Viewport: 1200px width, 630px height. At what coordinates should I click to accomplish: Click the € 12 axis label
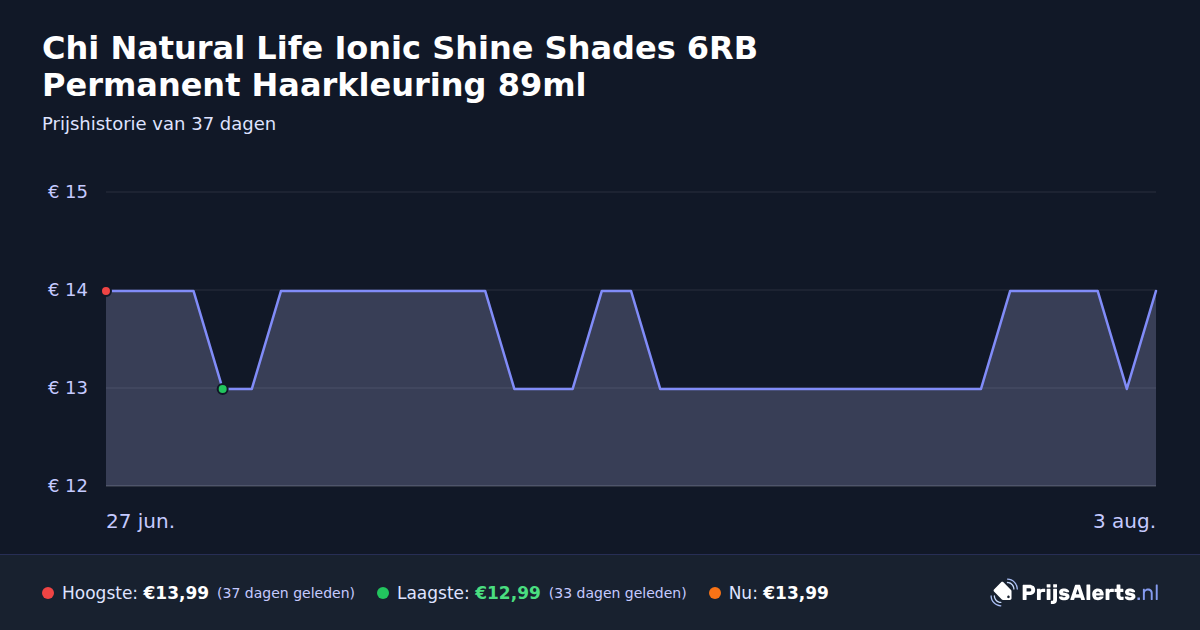click(68, 486)
